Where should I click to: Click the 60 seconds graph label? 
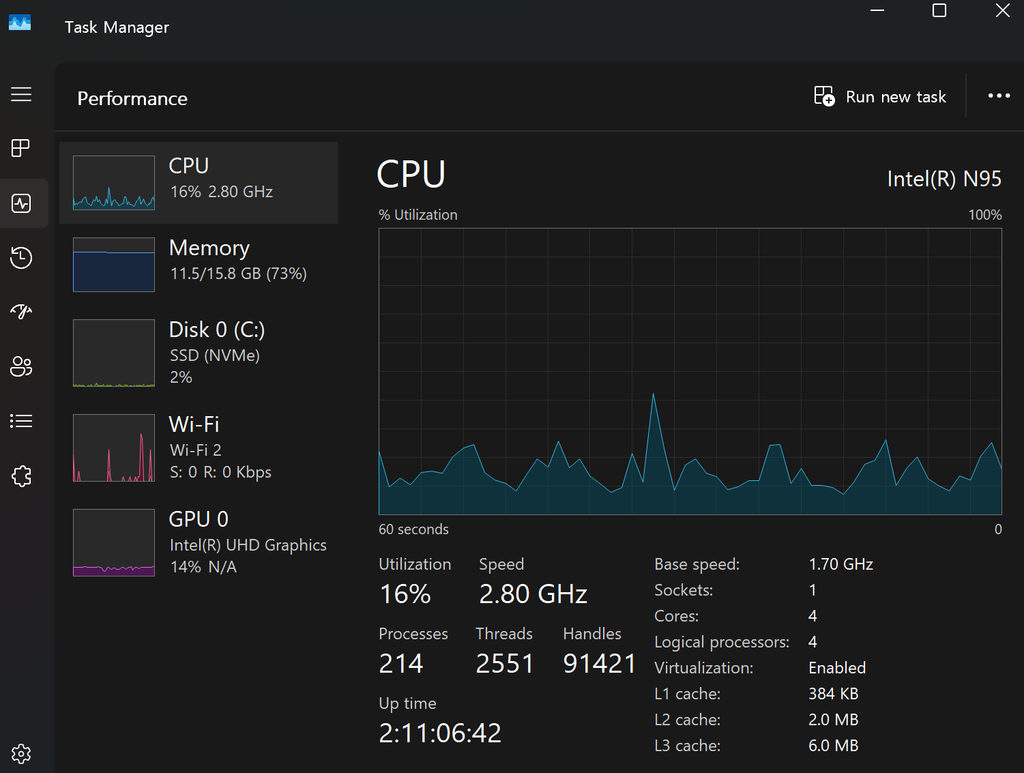[x=413, y=529]
